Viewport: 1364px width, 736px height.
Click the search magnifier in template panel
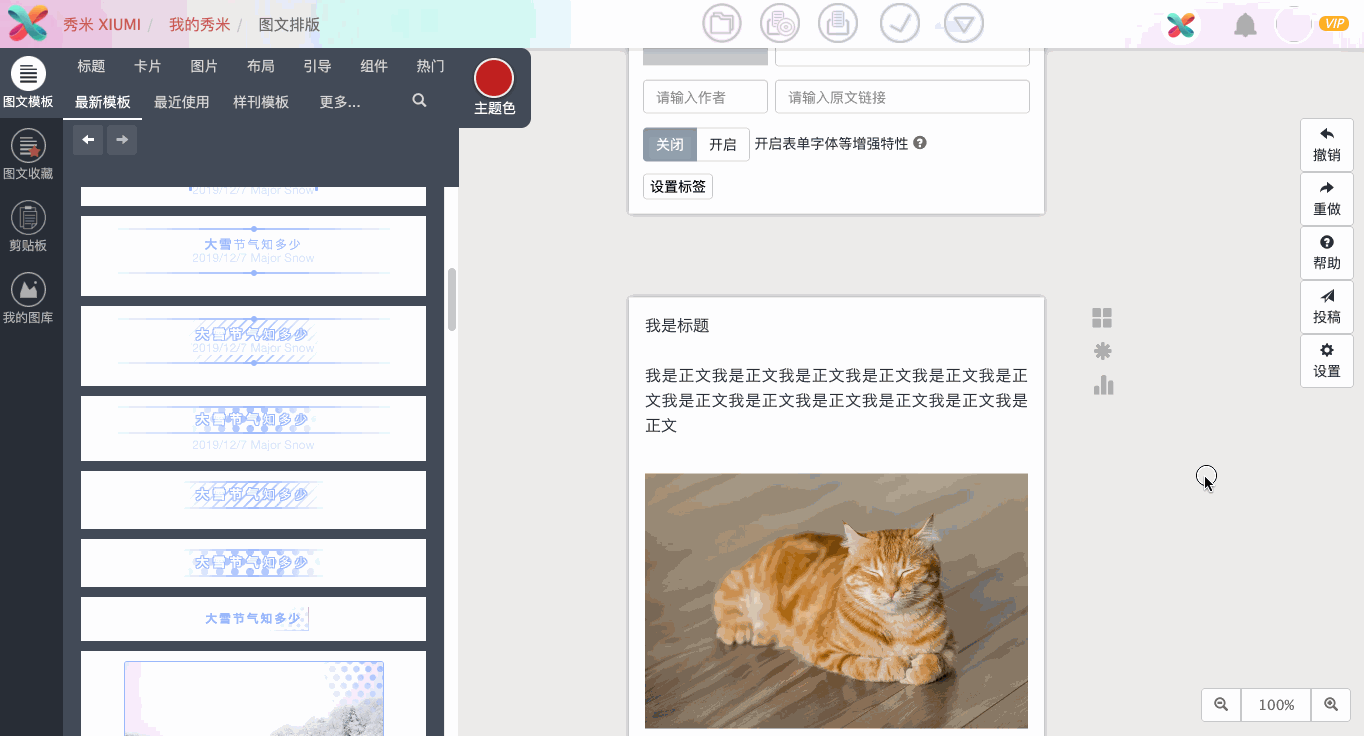tap(420, 100)
